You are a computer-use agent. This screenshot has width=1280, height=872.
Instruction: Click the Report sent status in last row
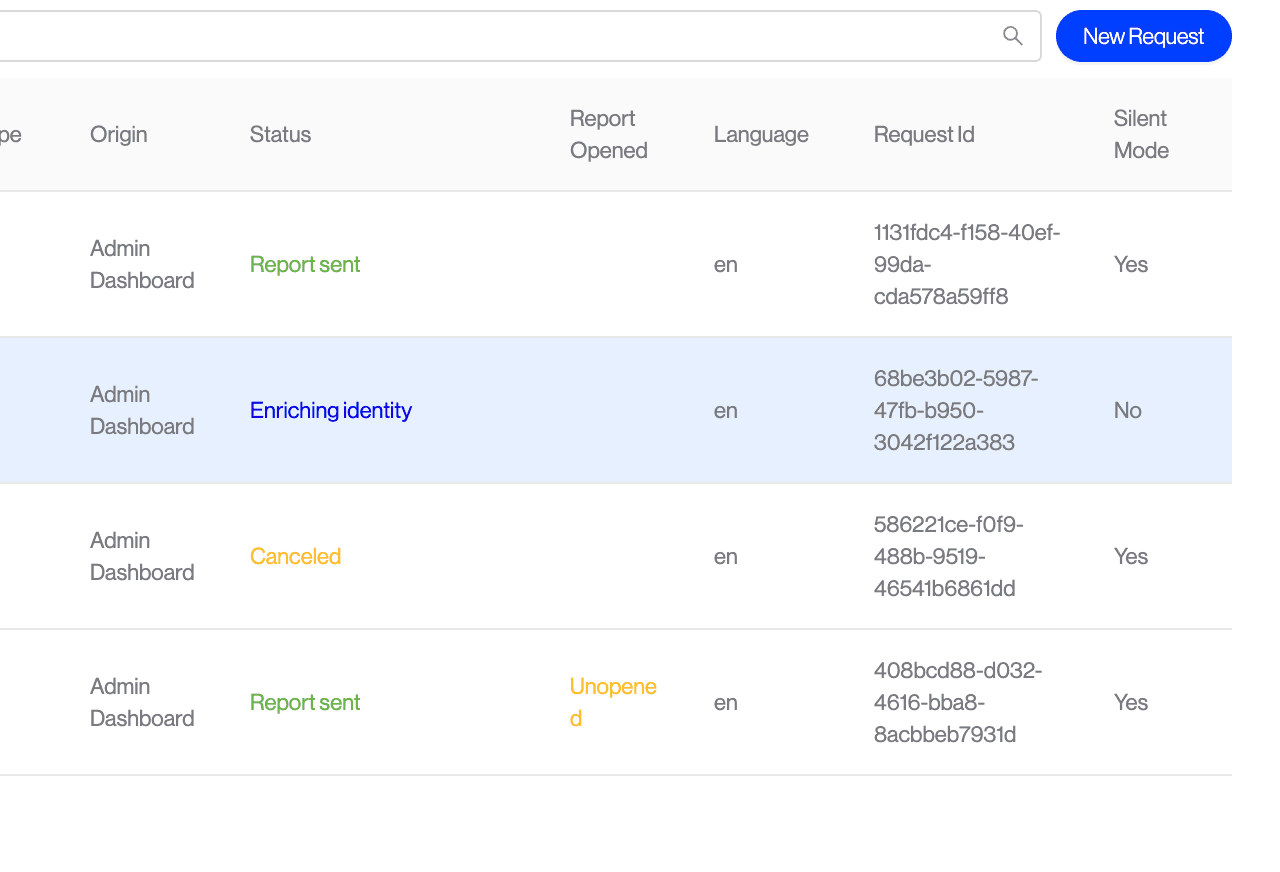304,702
